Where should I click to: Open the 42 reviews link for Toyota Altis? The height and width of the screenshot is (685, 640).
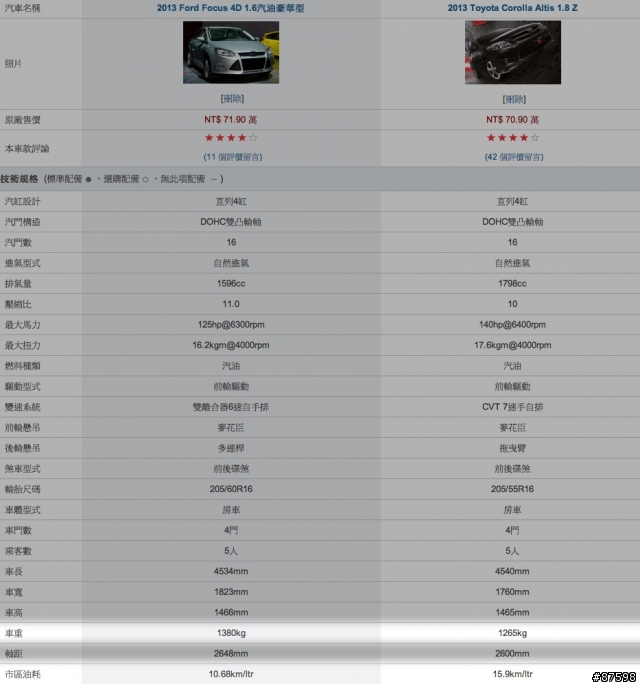(514, 157)
